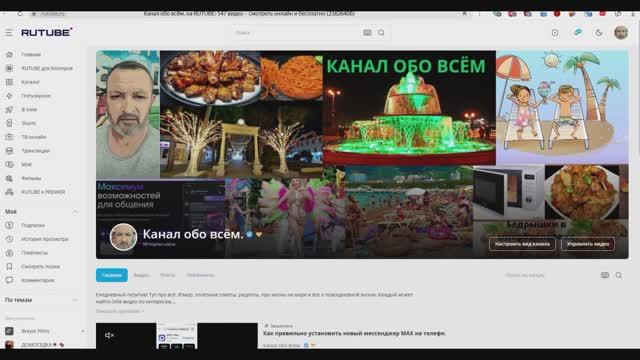Click the verified badge beside the channel name

tap(249, 234)
